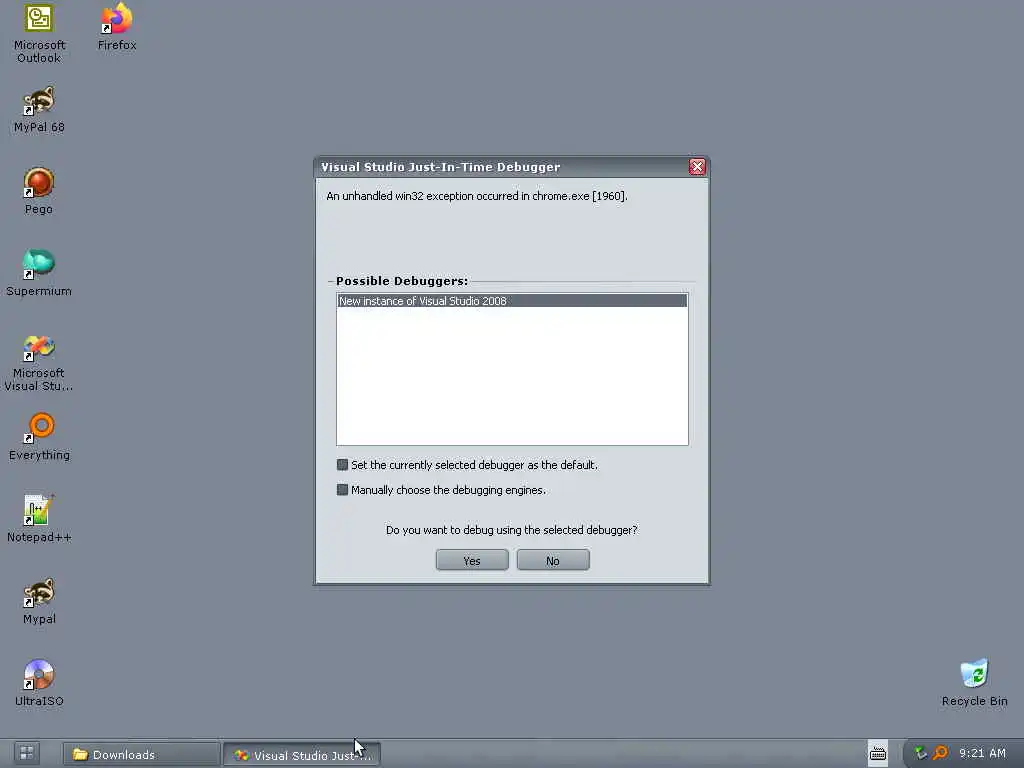This screenshot has height=768, width=1024.
Task: Click the 9:21 AM taskbar clock
Action: coord(982,753)
